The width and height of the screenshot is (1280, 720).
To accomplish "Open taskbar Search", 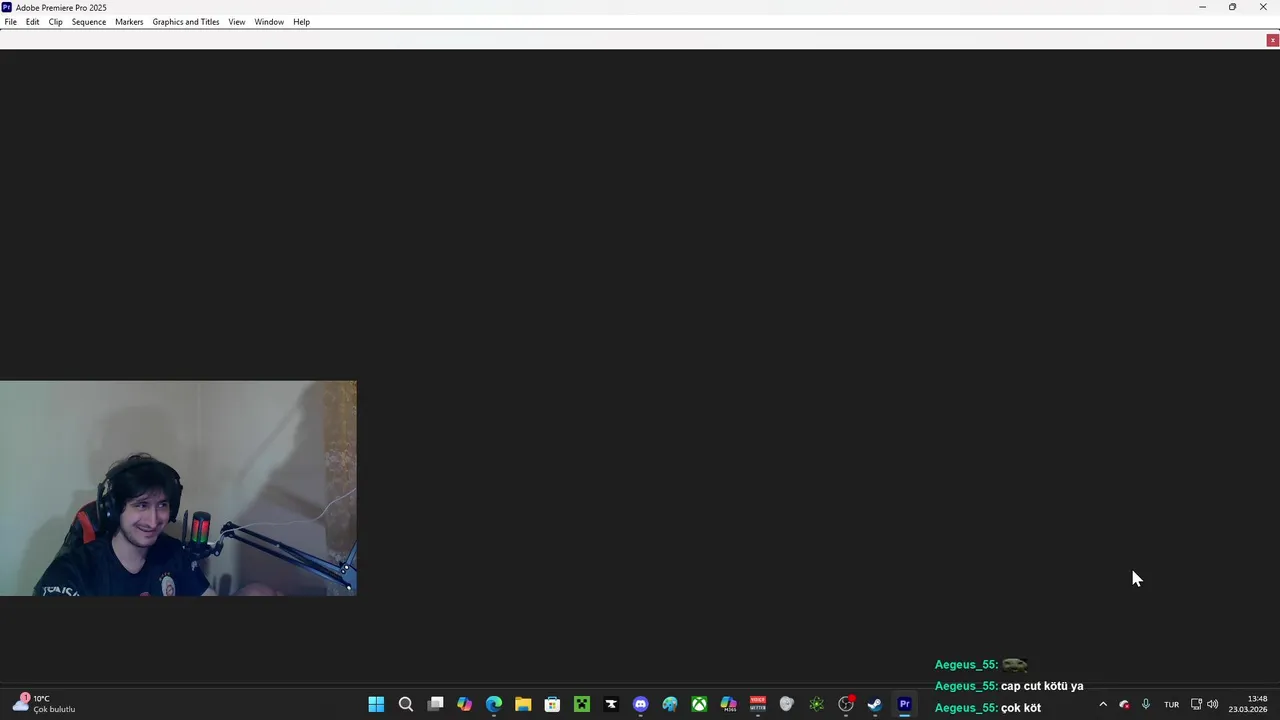I will pyautogui.click(x=406, y=704).
